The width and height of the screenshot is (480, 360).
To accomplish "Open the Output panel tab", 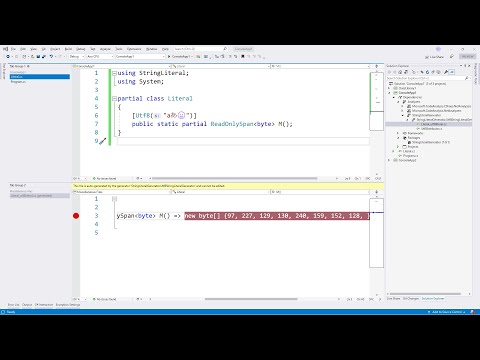I will (27, 305).
